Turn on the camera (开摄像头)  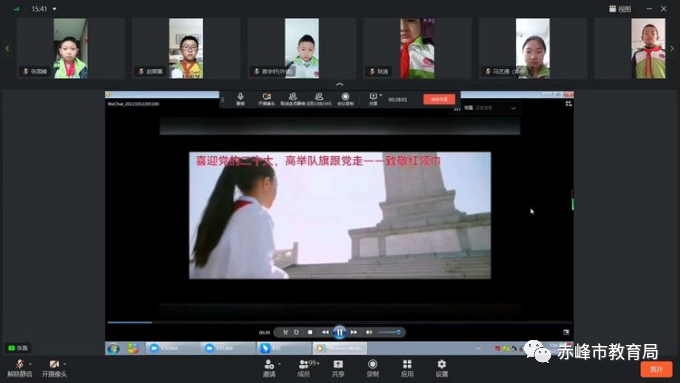pos(54,368)
